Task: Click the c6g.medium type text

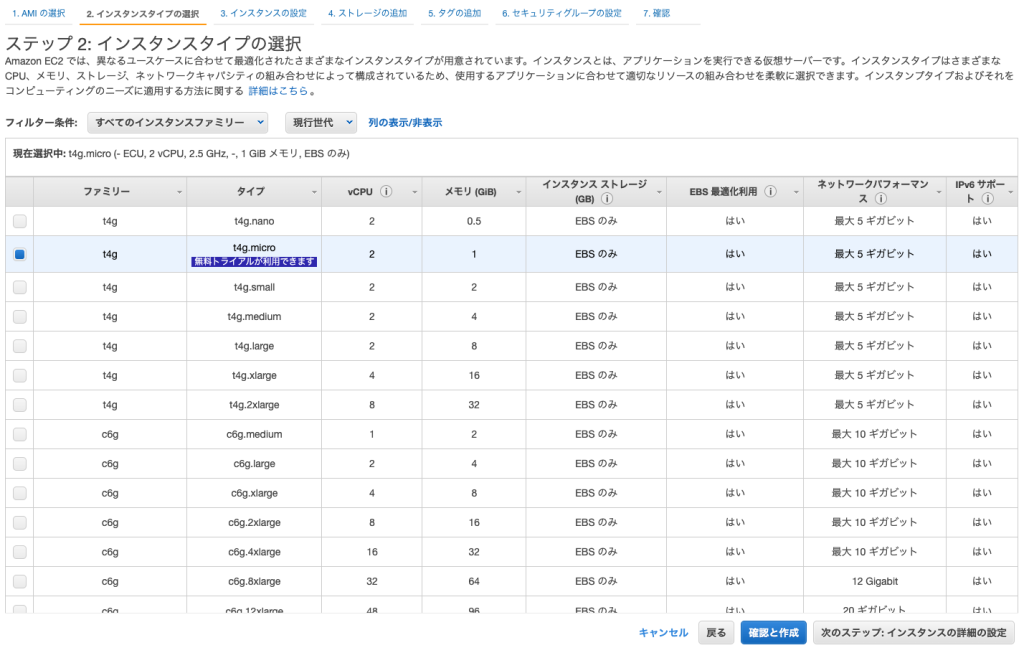Action: coord(254,434)
